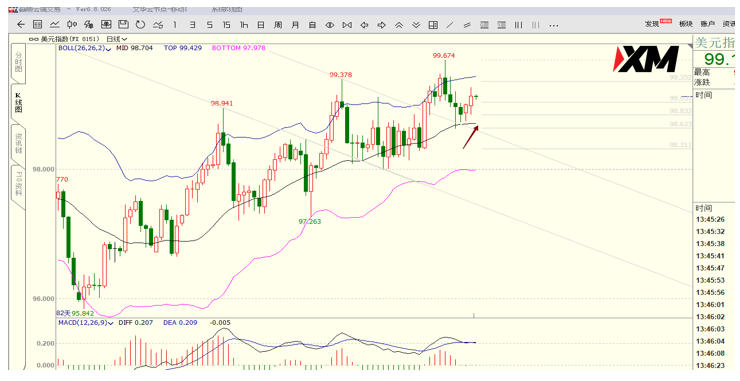Click the 99.674 high price label
Image resolution: width=740 pixels, height=381 pixels.
click(x=444, y=56)
